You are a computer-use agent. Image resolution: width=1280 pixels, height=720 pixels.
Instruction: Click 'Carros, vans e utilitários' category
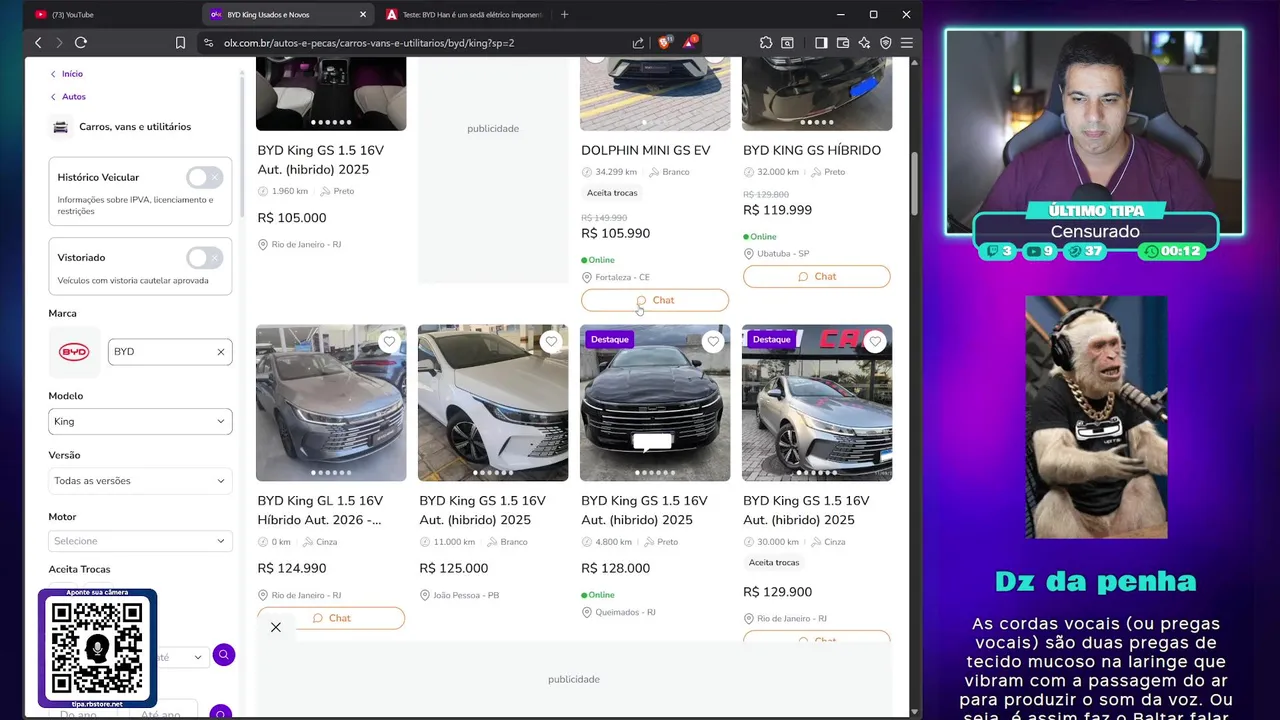click(135, 127)
